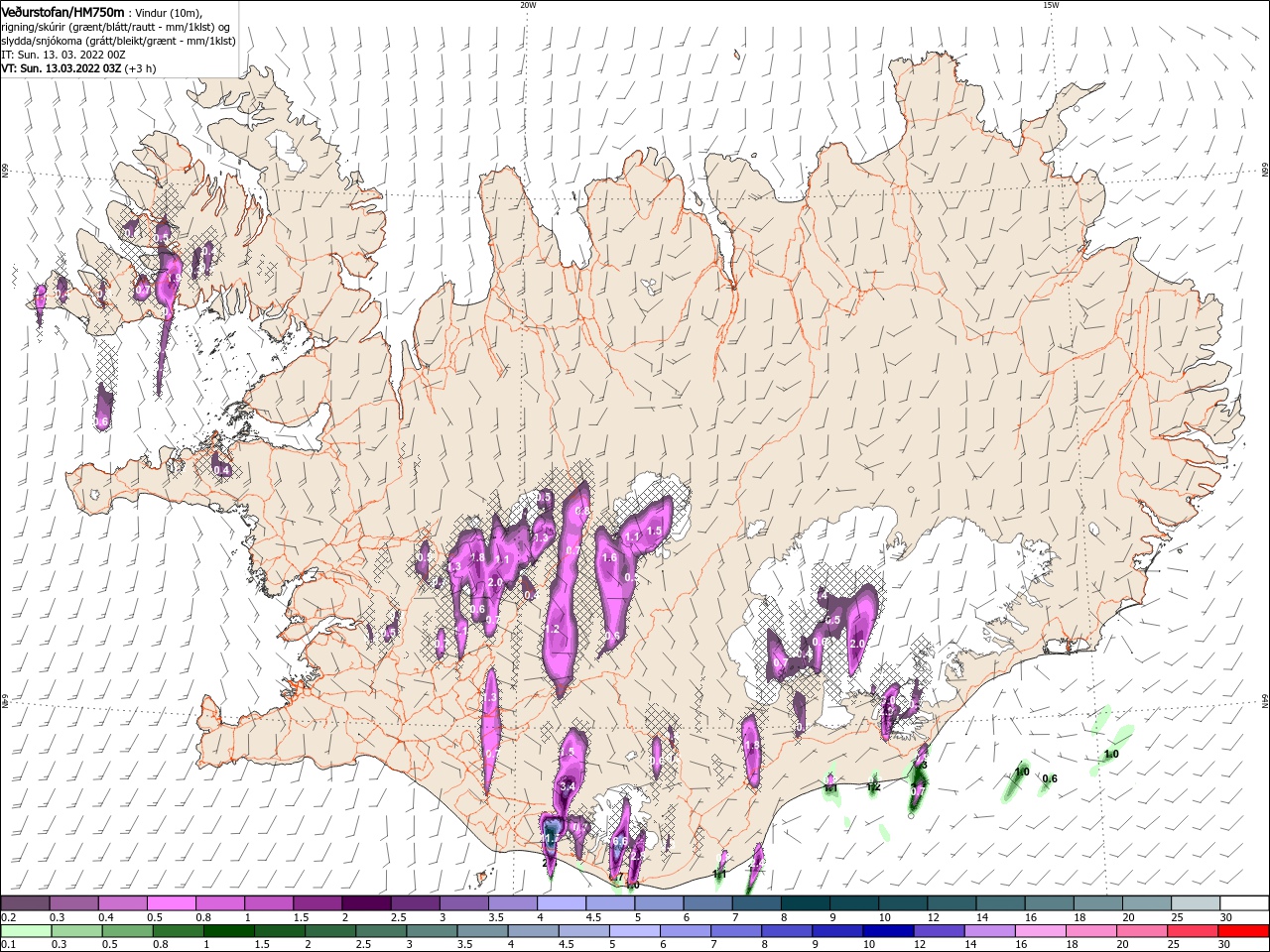The height and width of the screenshot is (952, 1270).
Task: Click the Veðurstofan/HM750m title text
Action: click(x=63, y=11)
